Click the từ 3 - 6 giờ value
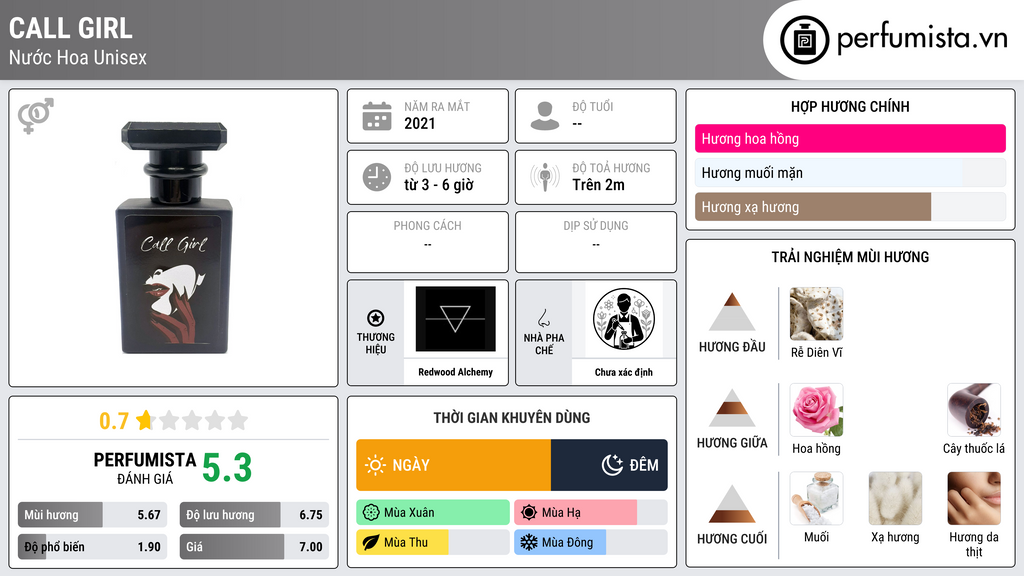Viewport: 1024px width, 576px height. (438, 185)
